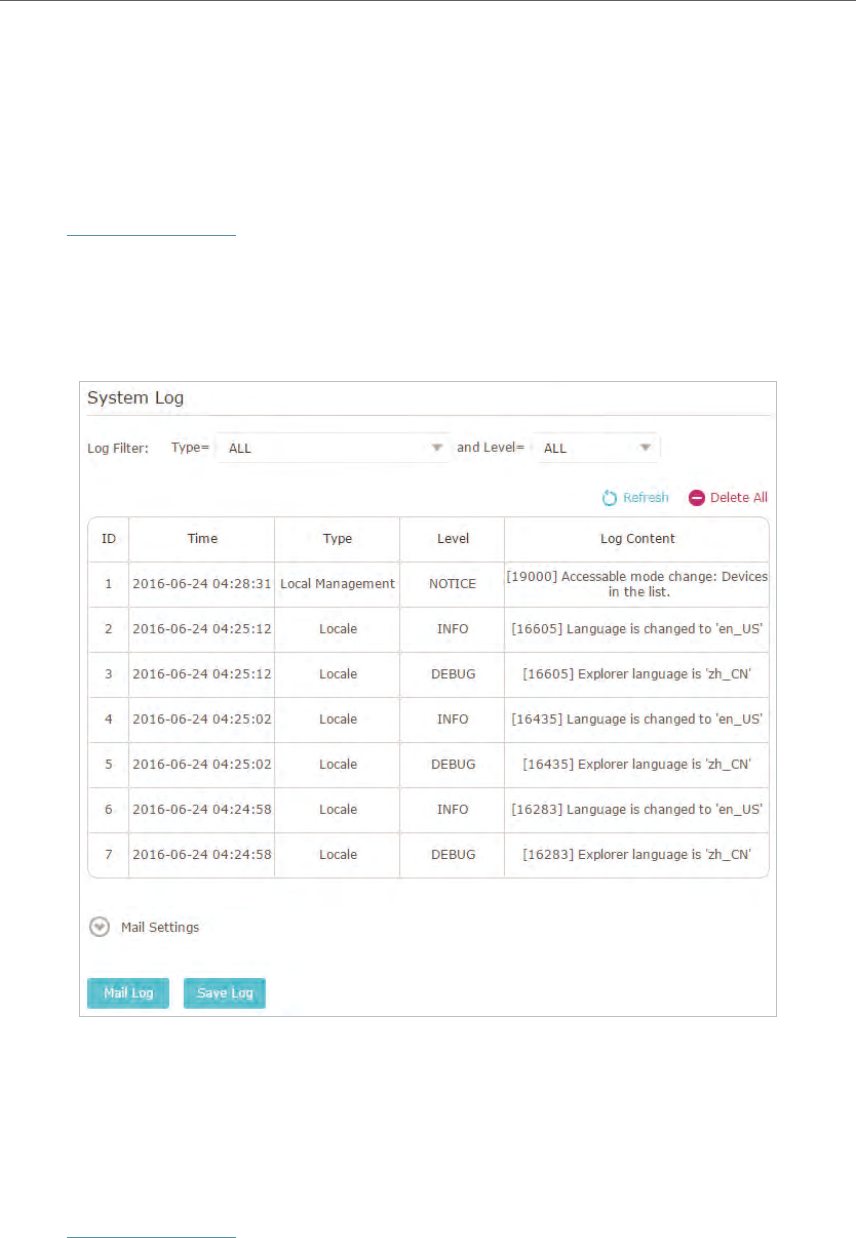Click the Mail Log button
The width and height of the screenshot is (856, 1238).
point(128,993)
